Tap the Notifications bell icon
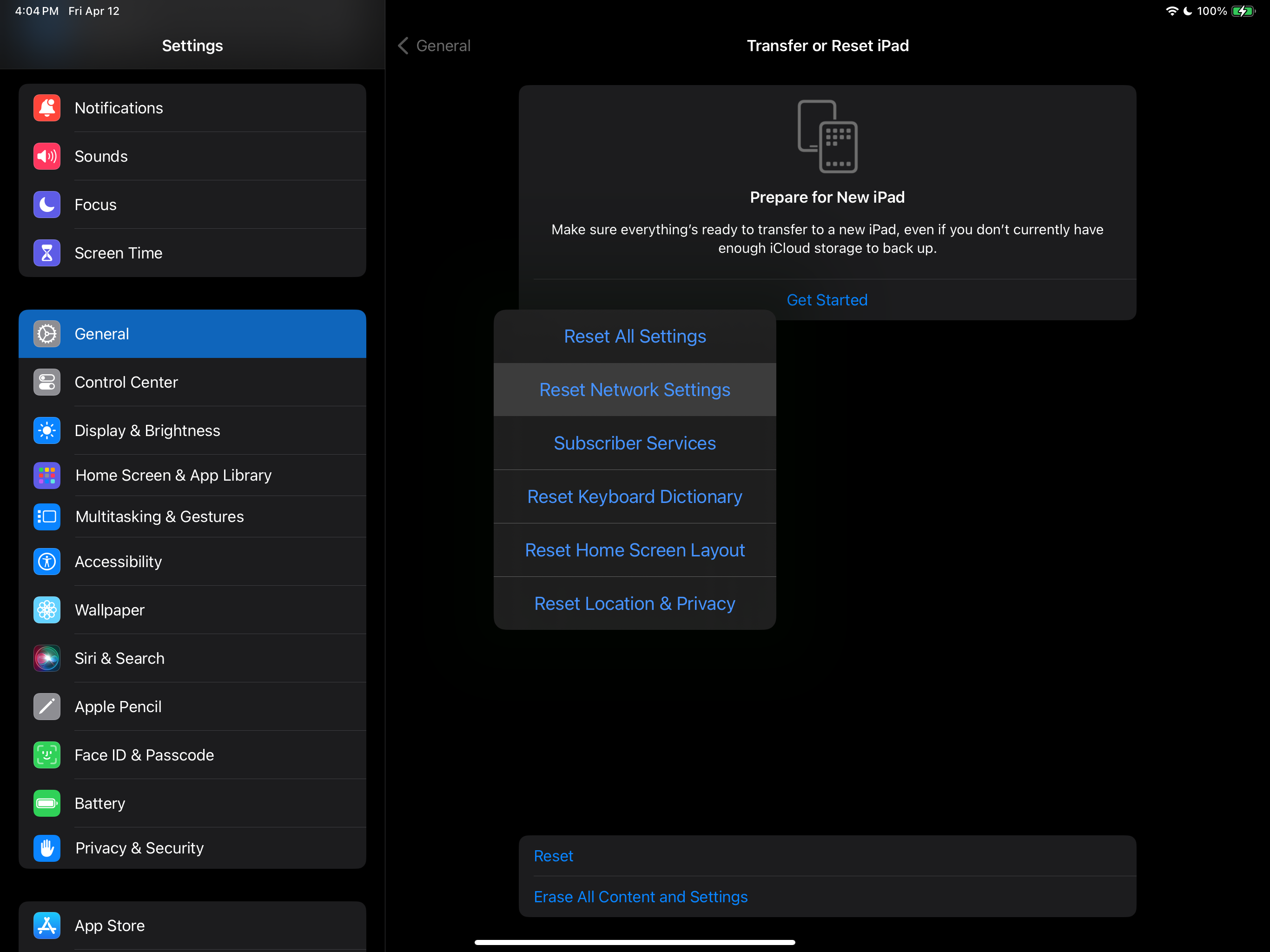 click(x=46, y=108)
